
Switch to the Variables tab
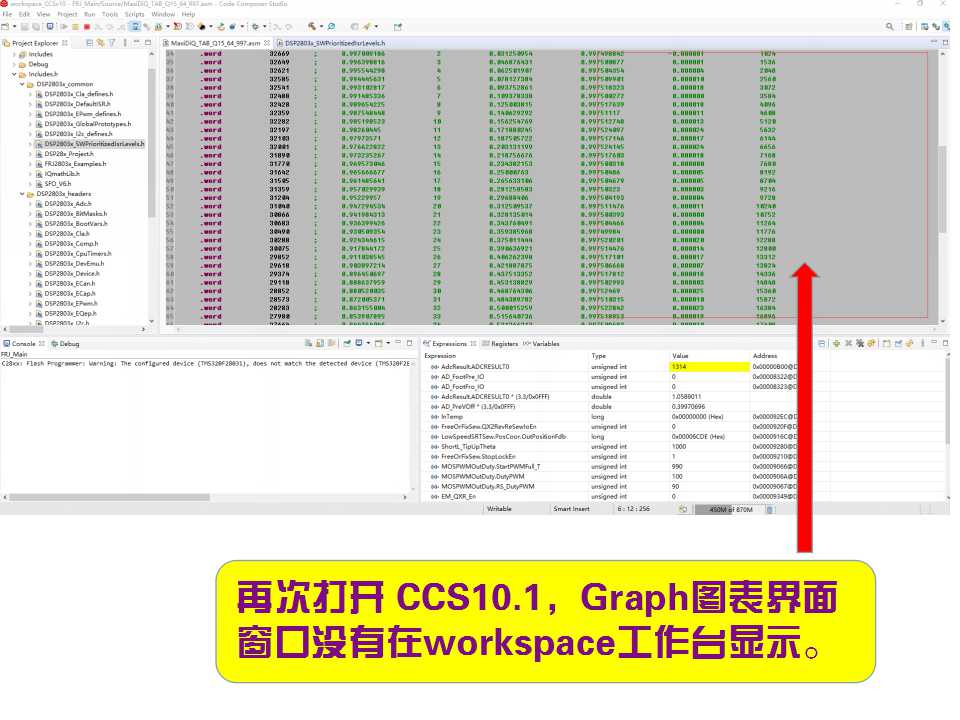pos(541,344)
